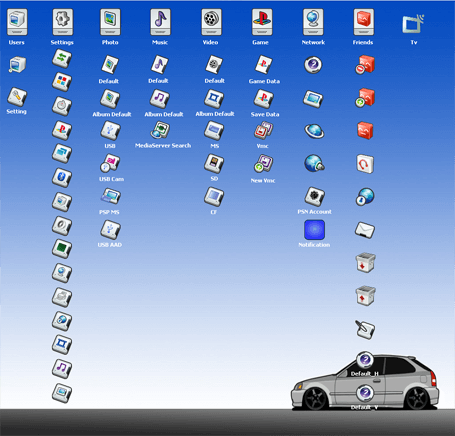Click the red friend icon with green plus
The image size is (455, 436).
click(x=365, y=97)
